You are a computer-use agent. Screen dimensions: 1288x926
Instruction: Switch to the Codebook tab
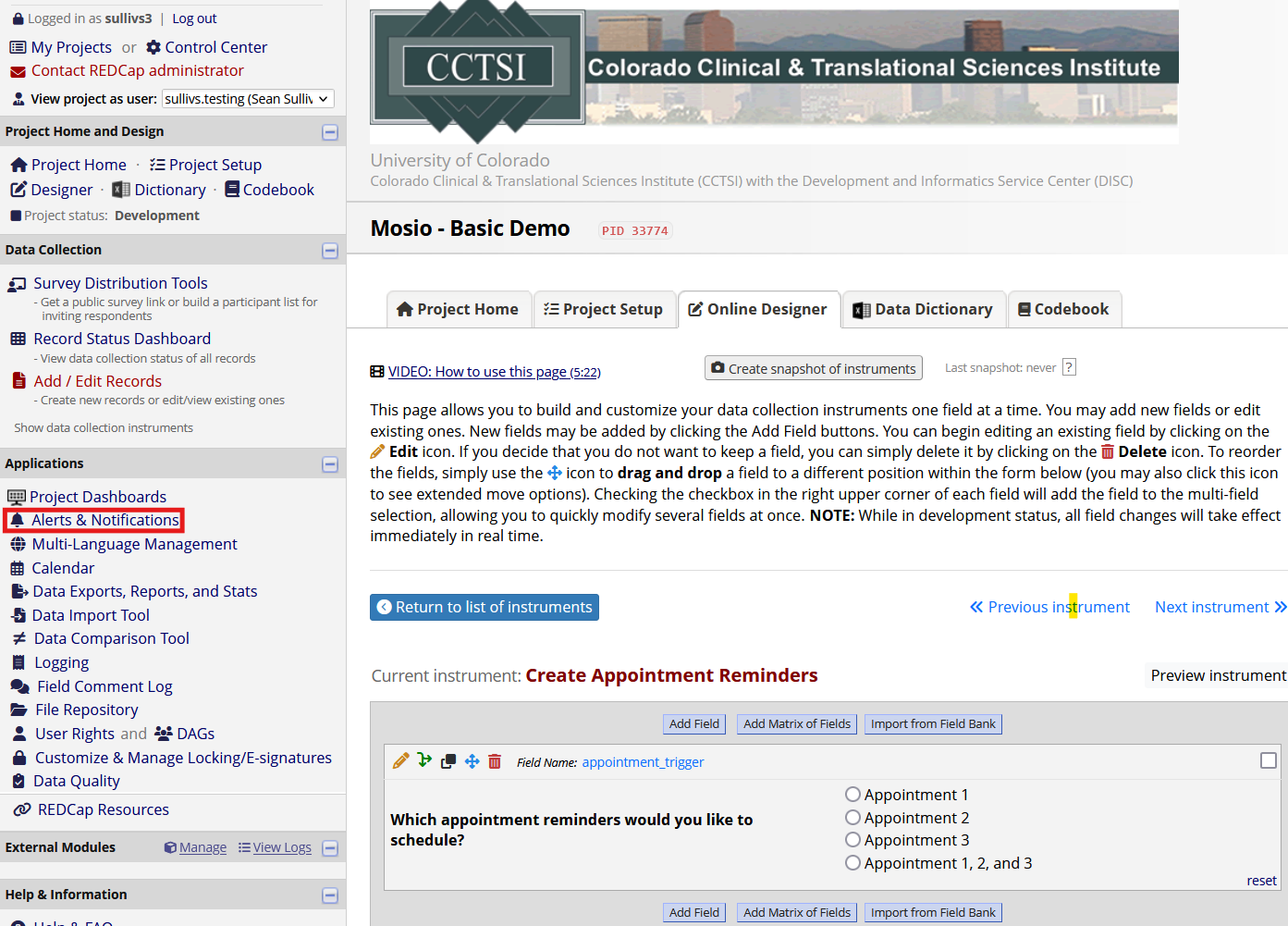[x=1064, y=309]
